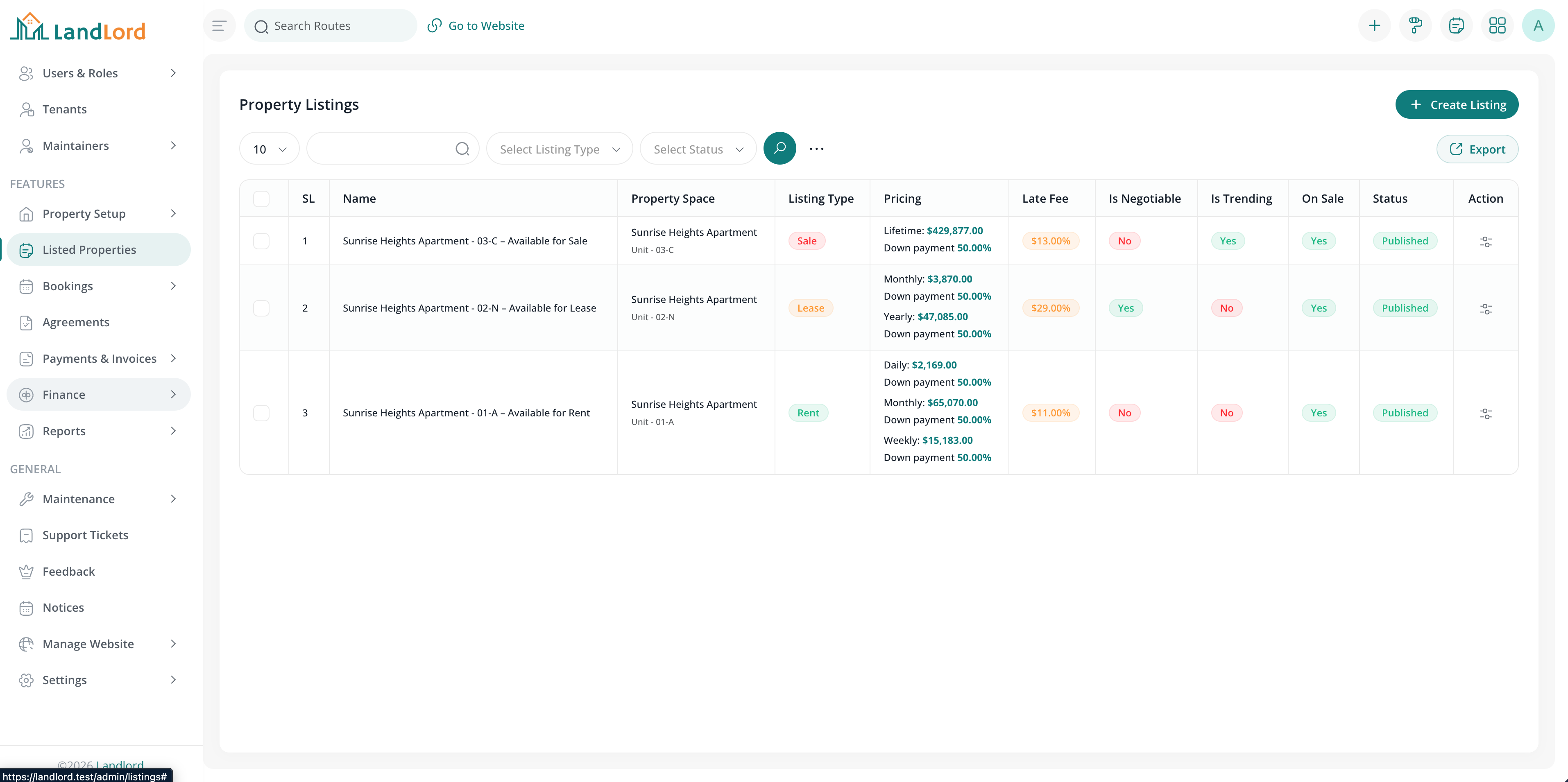
Task: Open the plus quick-add icon in header
Action: pyautogui.click(x=1374, y=25)
